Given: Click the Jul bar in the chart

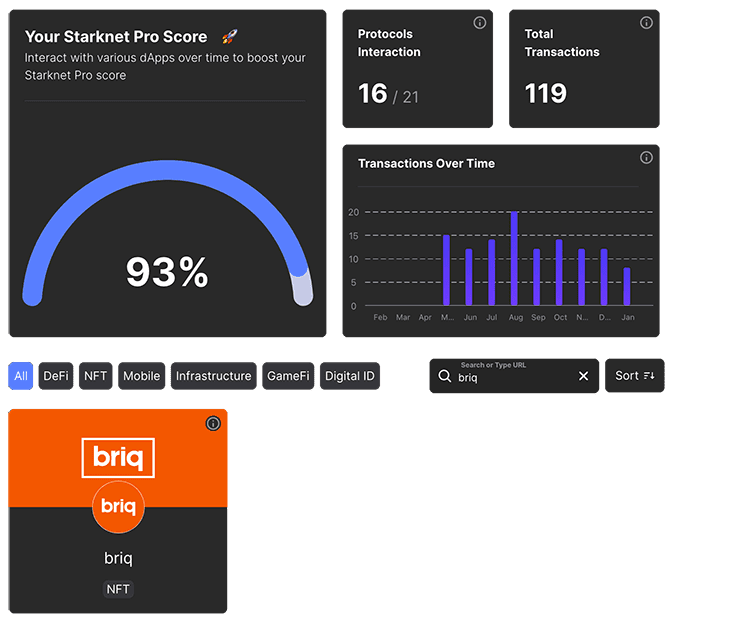Looking at the screenshot, I should (491, 272).
